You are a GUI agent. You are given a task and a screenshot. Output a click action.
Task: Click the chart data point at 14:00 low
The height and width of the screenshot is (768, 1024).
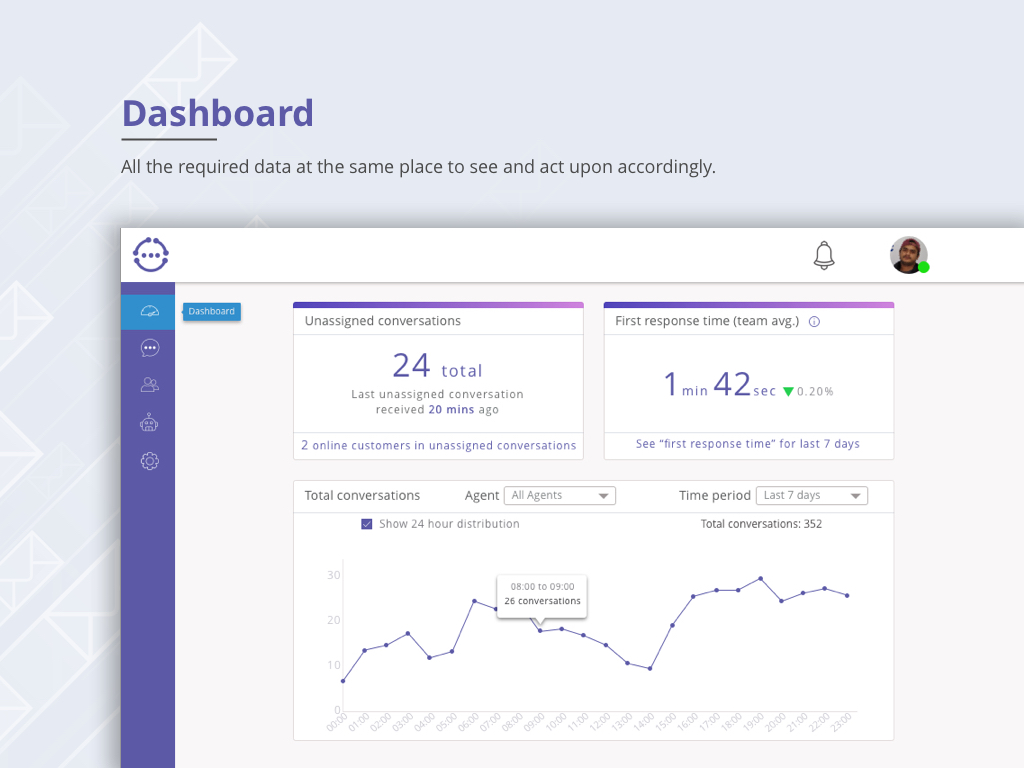pyautogui.click(x=650, y=668)
